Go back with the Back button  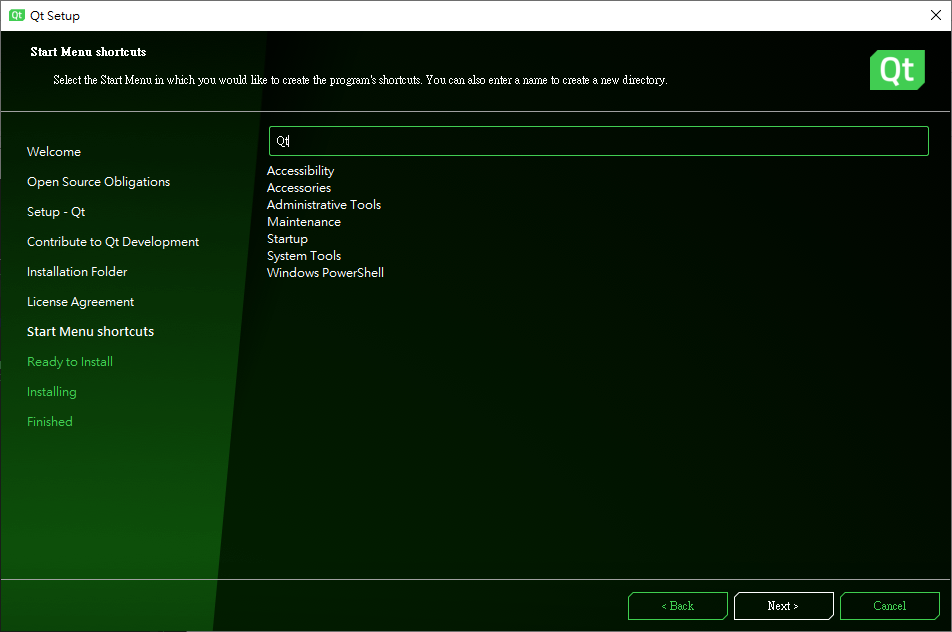pyautogui.click(x=678, y=606)
